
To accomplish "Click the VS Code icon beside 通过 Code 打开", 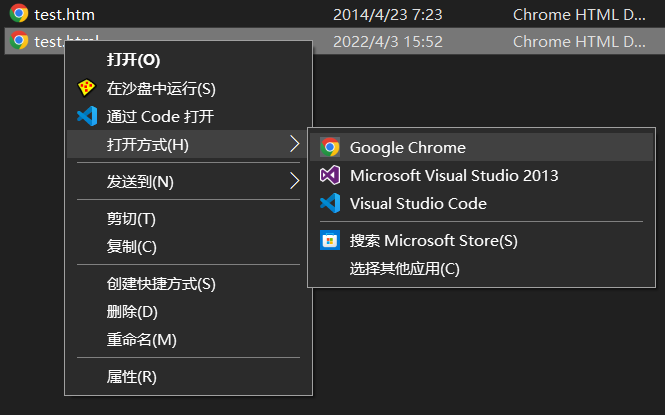I will click(86, 116).
